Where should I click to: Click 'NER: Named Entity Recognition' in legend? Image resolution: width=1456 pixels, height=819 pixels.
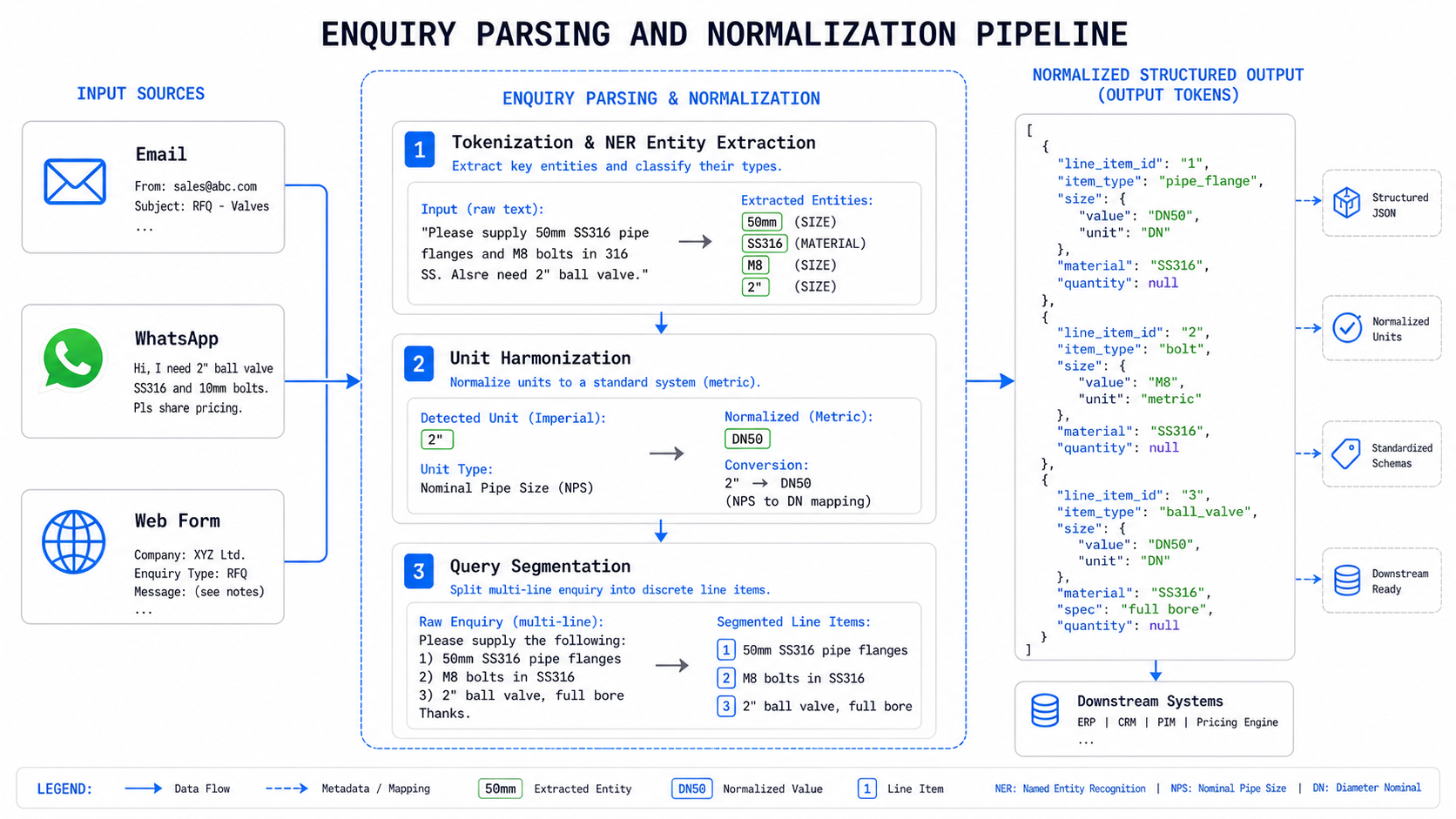tap(1070, 789)
